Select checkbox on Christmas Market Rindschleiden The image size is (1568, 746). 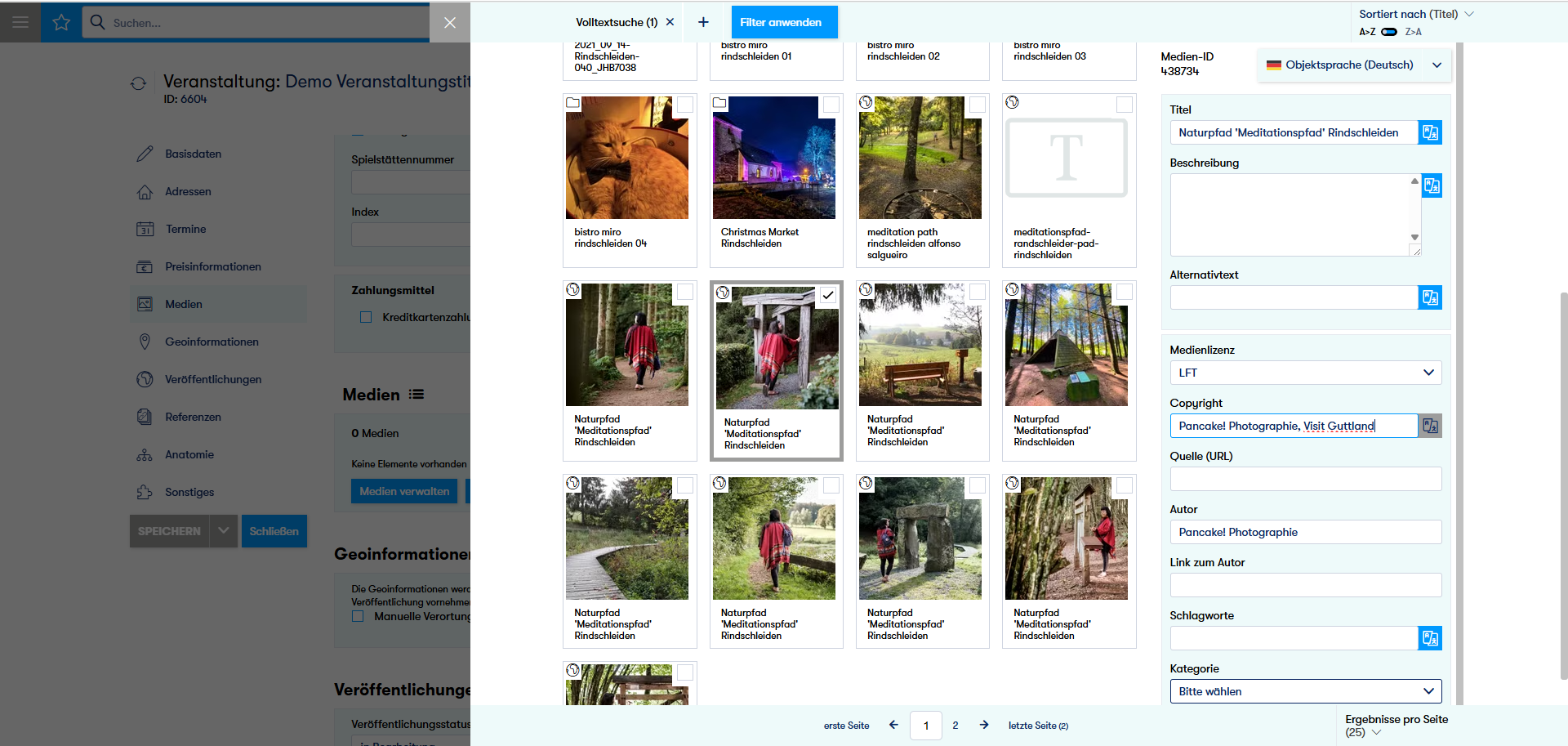coord(831,105)
